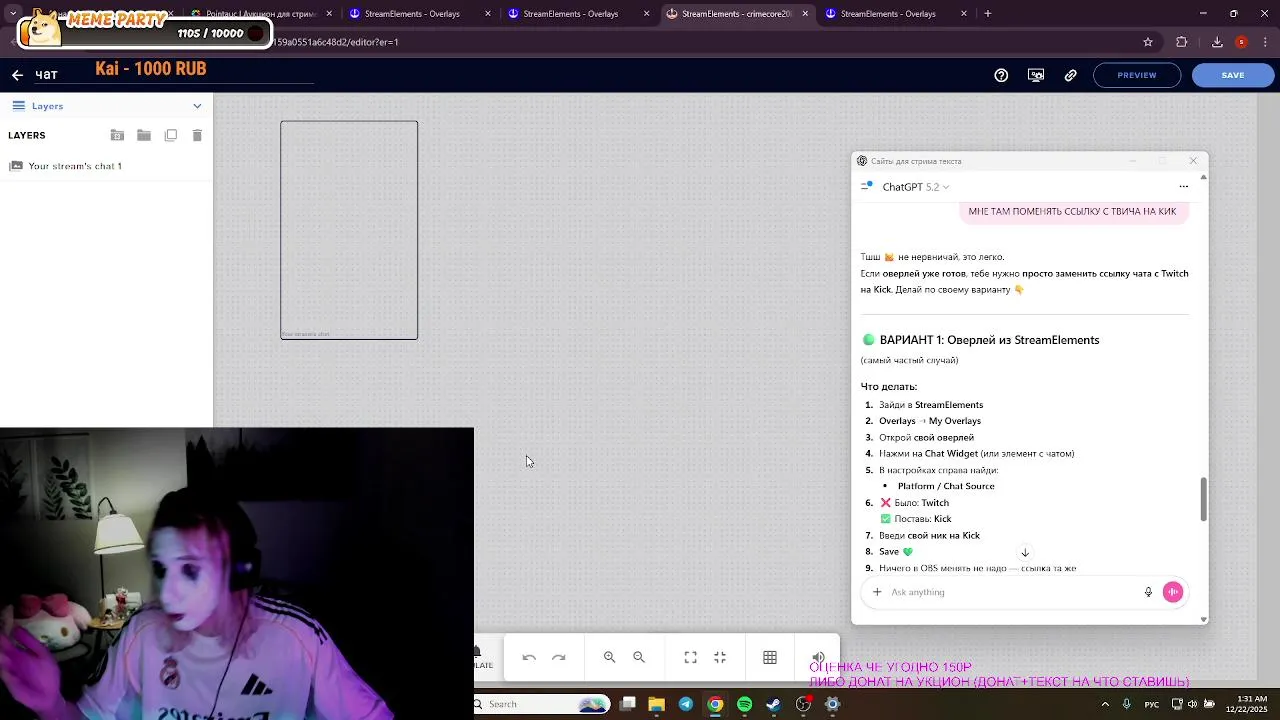Open overlay settings monitor icon in header
This screenshot has height=720, width=1280.
click(x=1036, y=75)
